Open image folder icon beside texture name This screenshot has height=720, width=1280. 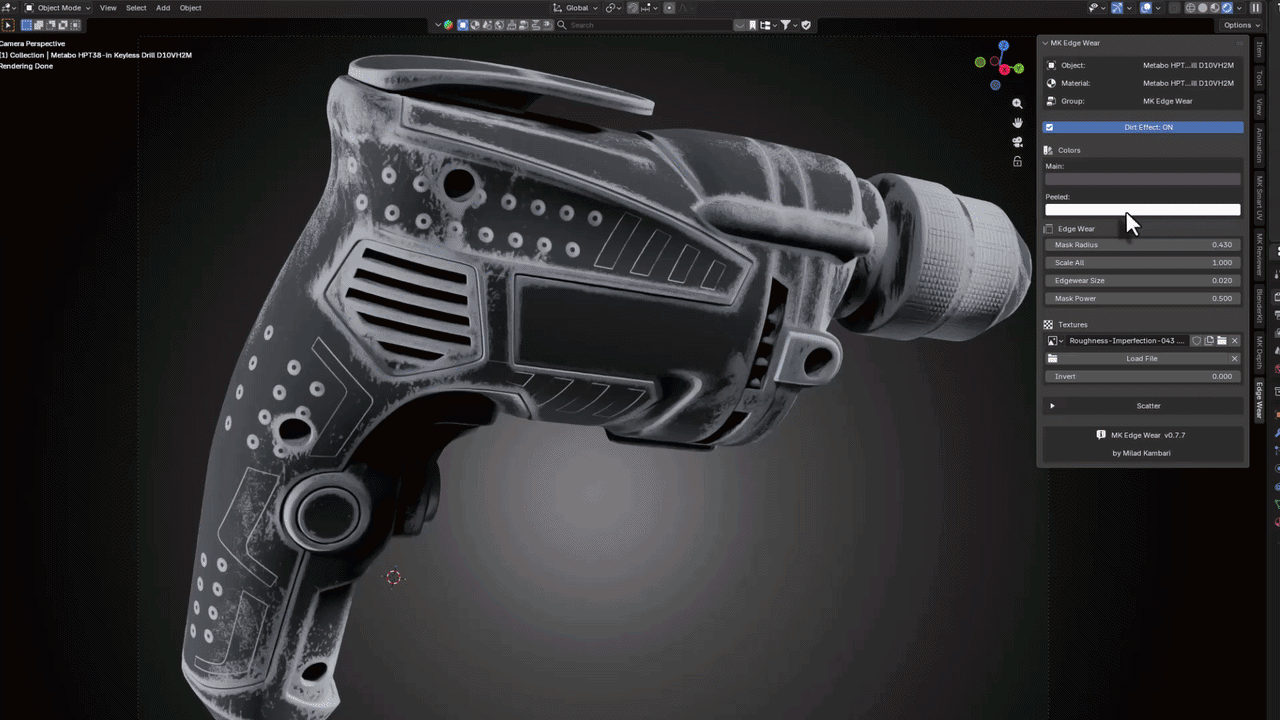point(1222,341)
